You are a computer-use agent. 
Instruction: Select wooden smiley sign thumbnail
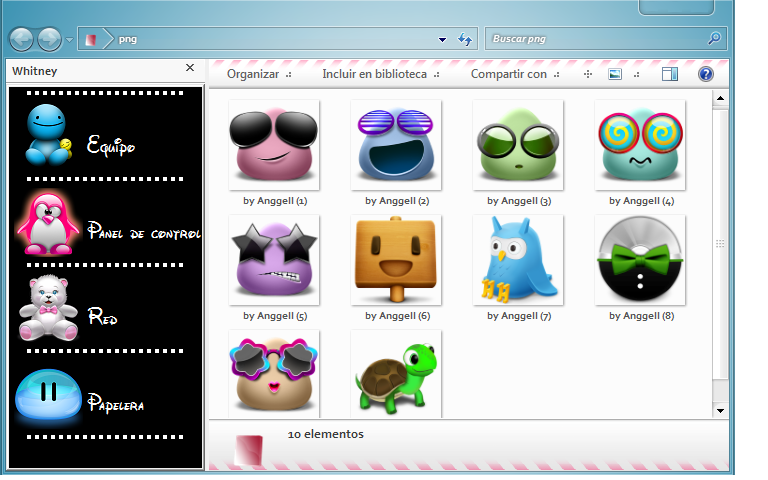pos(396,260)
